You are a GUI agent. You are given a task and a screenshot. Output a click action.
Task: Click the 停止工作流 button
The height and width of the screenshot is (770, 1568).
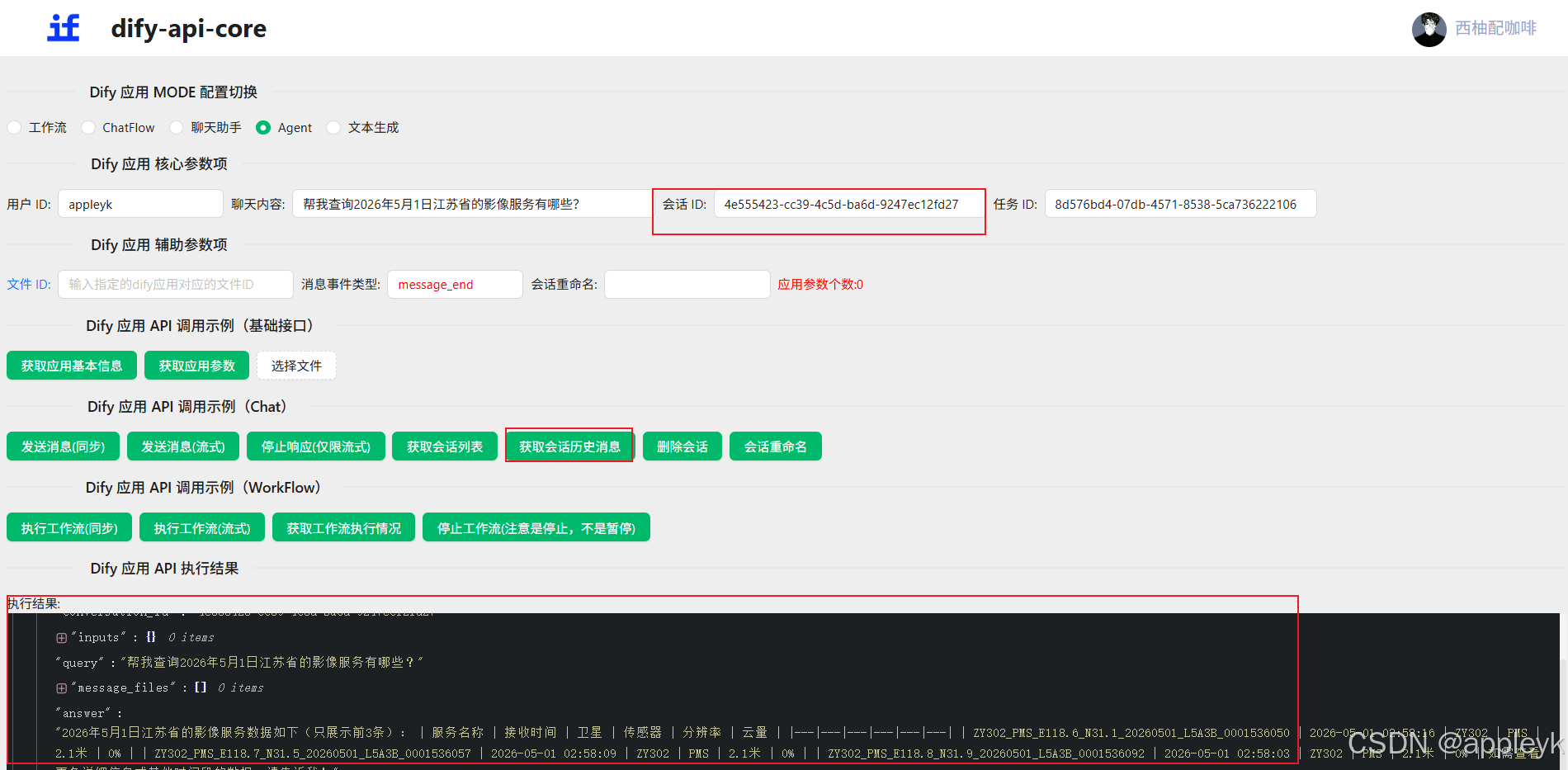(x=536, y=528)
